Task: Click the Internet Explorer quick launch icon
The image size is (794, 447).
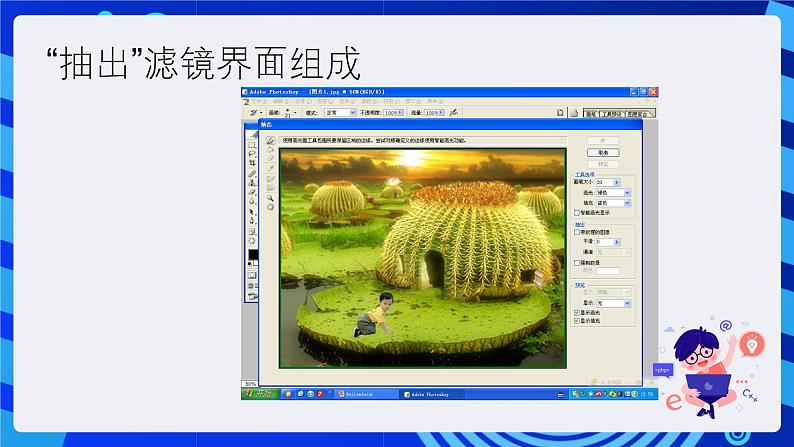Action: click(x=301, y=394)
